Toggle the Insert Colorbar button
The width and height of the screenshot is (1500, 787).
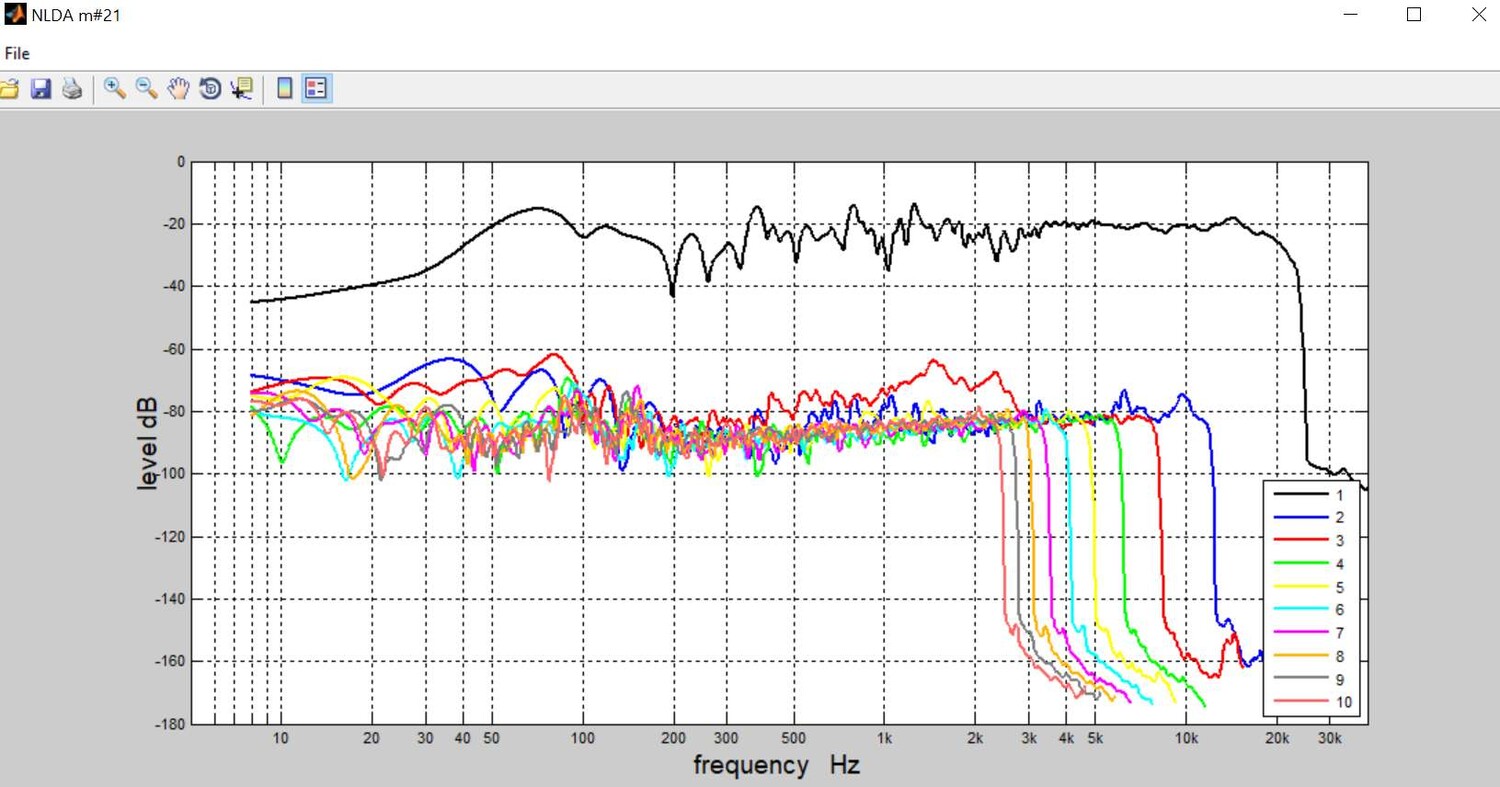(284, 89)
